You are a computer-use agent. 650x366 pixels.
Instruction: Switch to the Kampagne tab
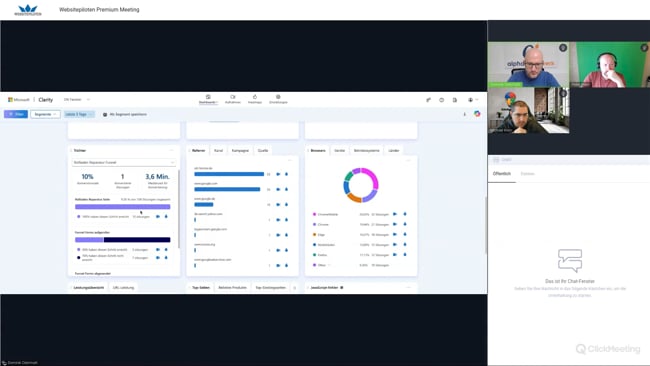coord(240,150)
